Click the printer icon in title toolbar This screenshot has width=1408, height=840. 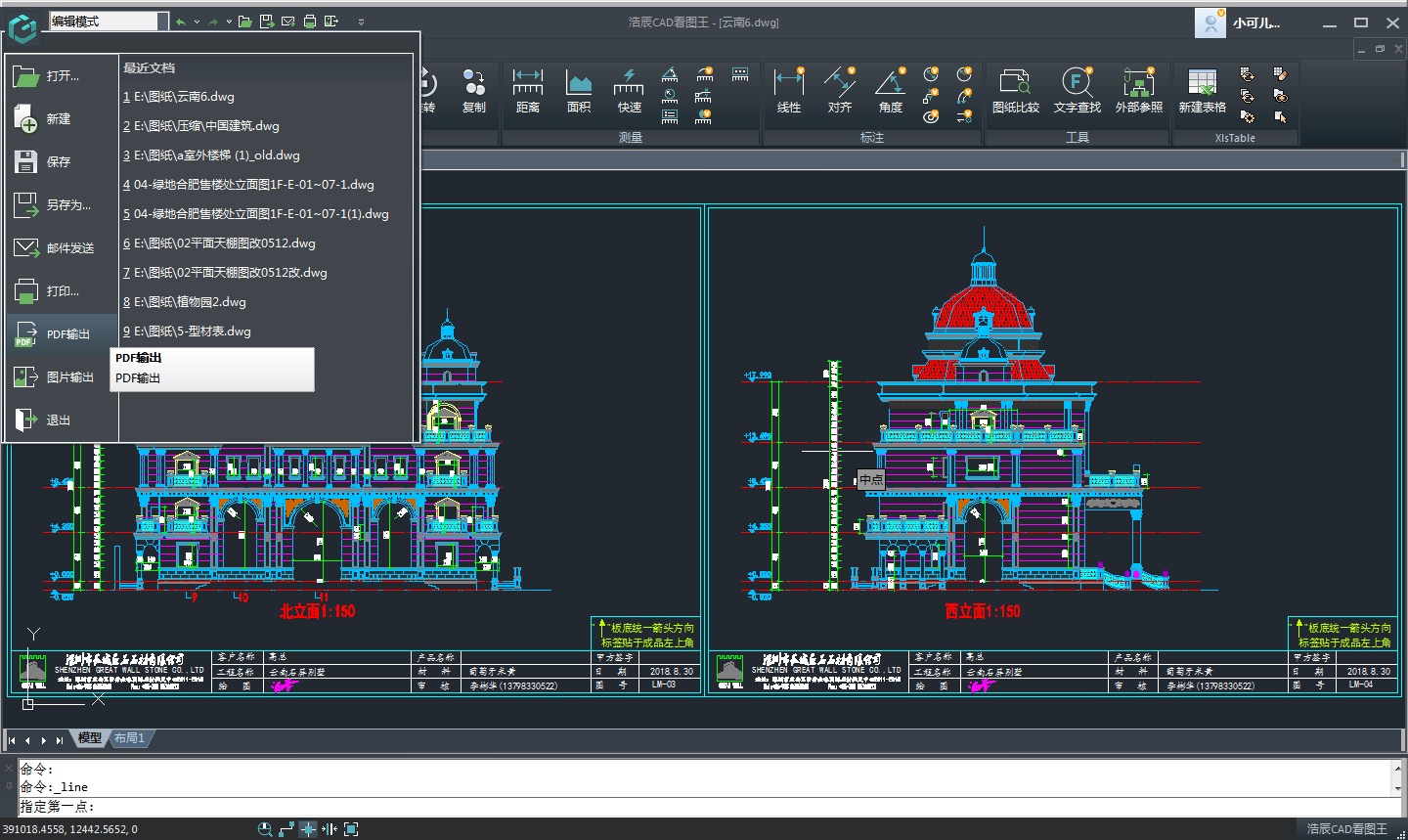310,21
